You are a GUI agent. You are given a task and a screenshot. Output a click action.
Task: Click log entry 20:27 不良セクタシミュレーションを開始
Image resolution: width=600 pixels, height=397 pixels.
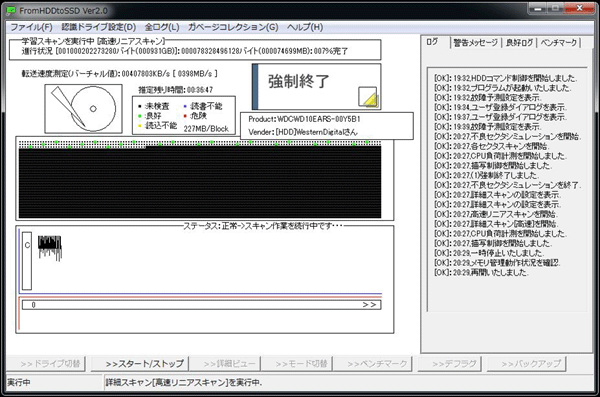click(507, 136)
